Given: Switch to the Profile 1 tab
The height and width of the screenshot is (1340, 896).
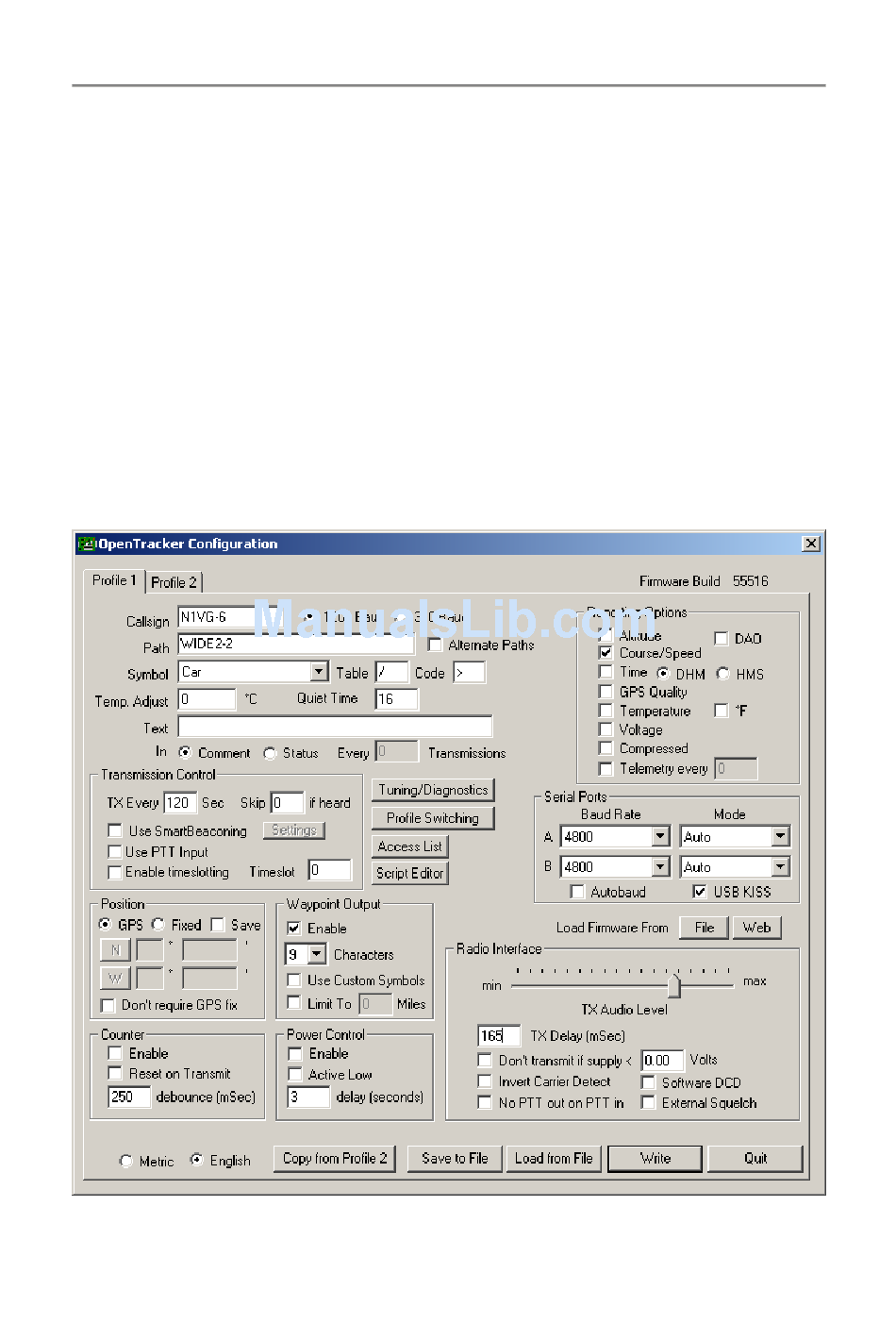Looking at the screenshot, I should (x=114, y=580).
